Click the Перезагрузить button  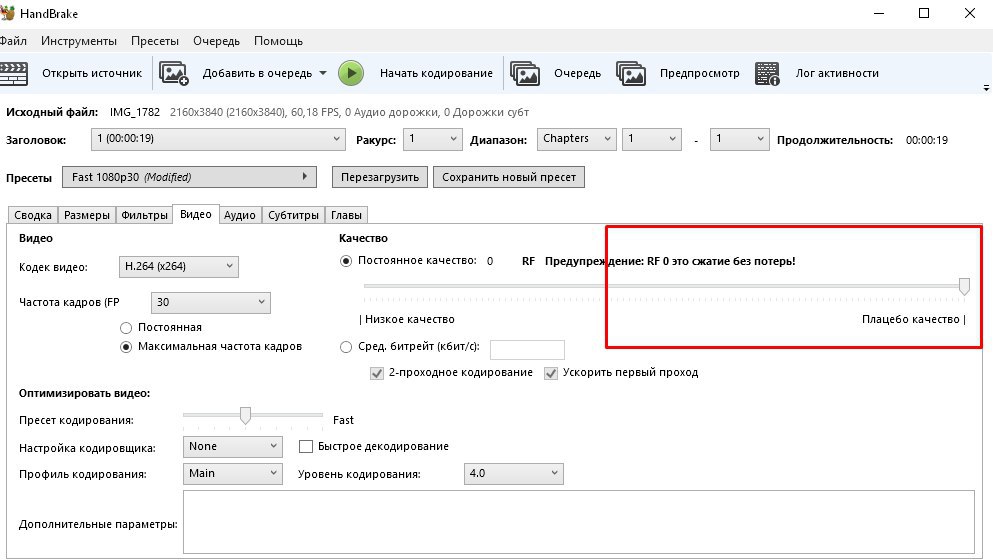click(x=380, y=177)
